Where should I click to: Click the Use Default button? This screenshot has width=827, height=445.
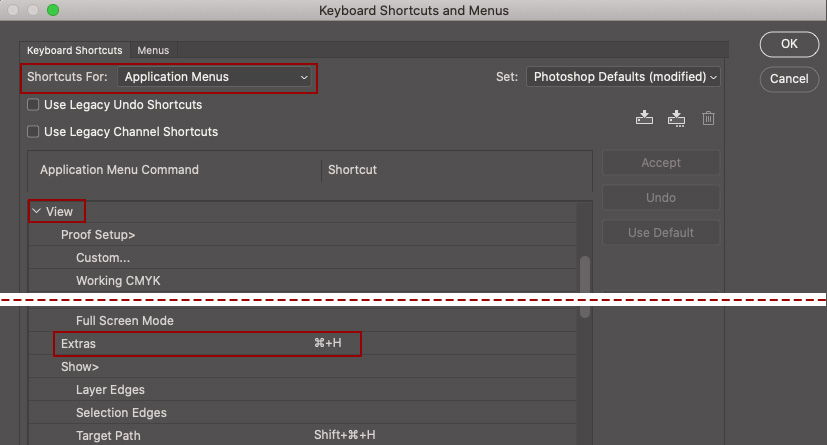(661, 233)
